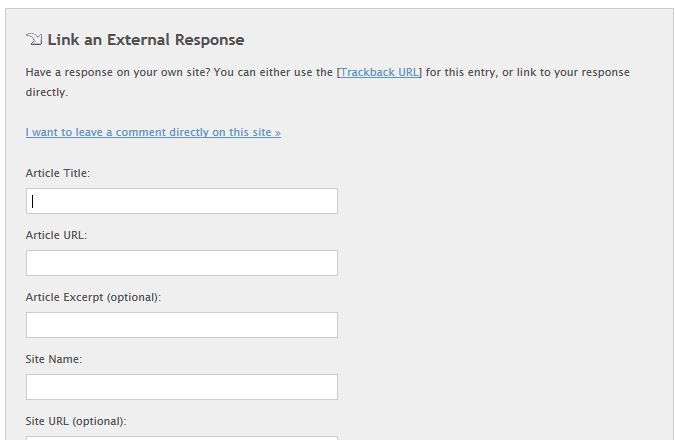Click into the Article URL field

click(182, 263)
